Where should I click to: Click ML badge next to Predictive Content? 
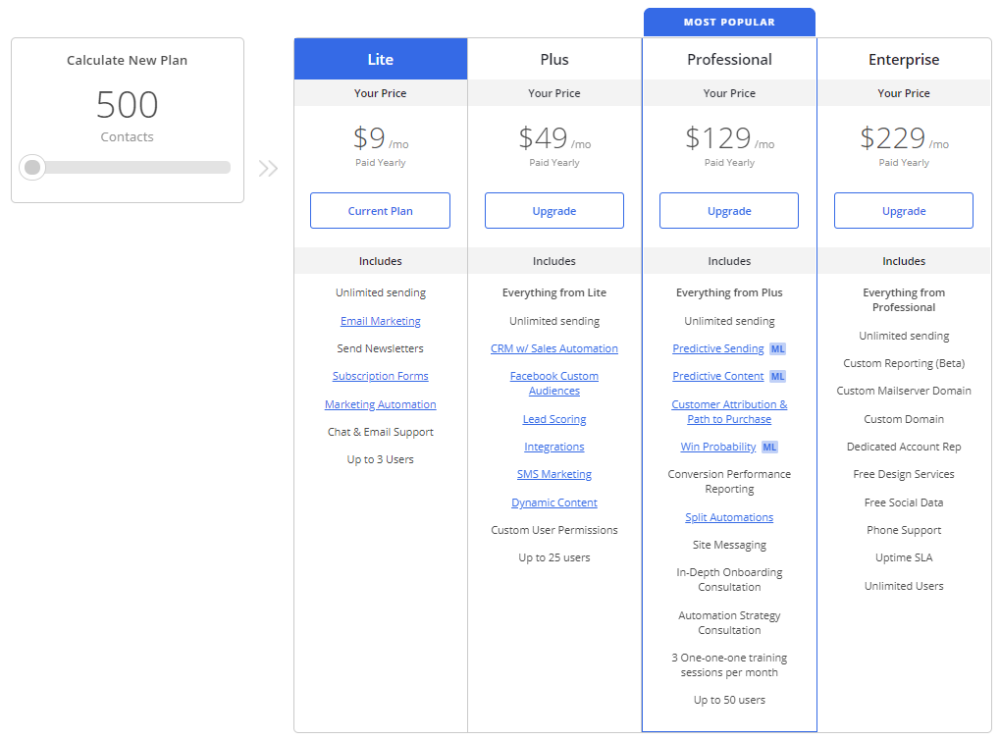tap(777, 376)
